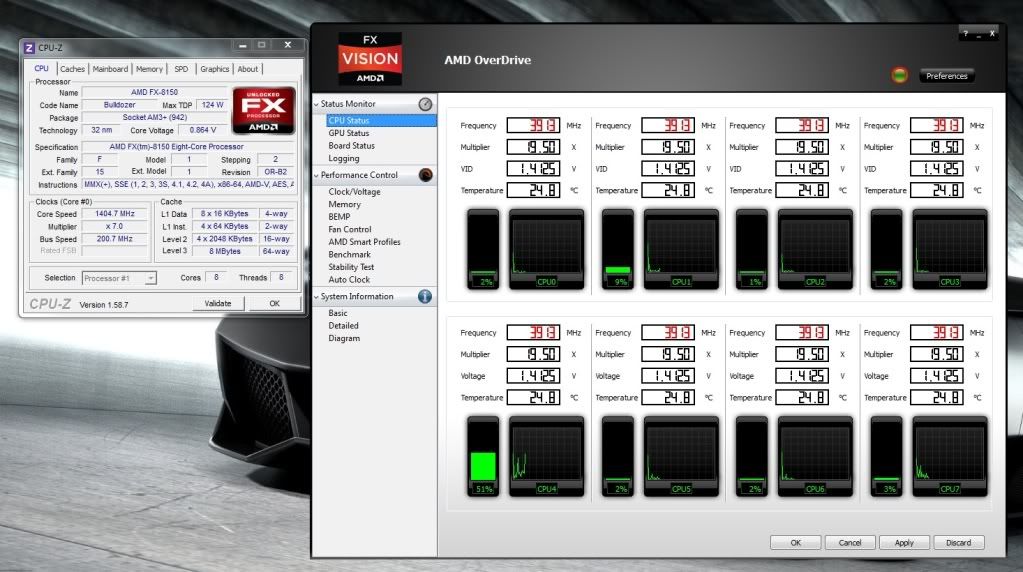Open GPU Status in the sidebar

(x=348, y=133)
